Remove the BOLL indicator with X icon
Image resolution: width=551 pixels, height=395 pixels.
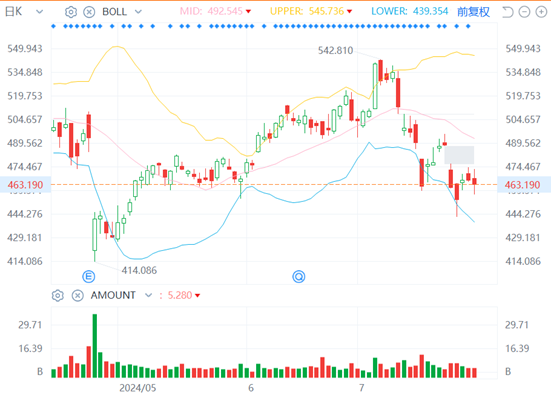click(x=89, y=12)
